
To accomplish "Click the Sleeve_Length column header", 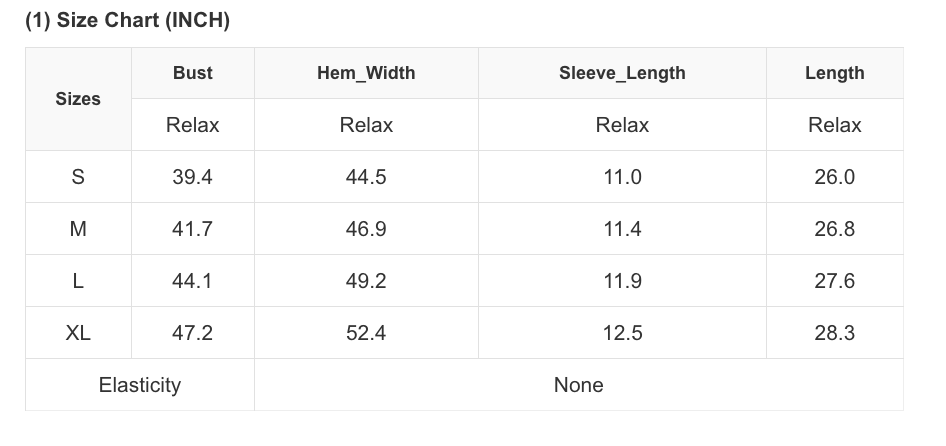I will pos(622,73).
